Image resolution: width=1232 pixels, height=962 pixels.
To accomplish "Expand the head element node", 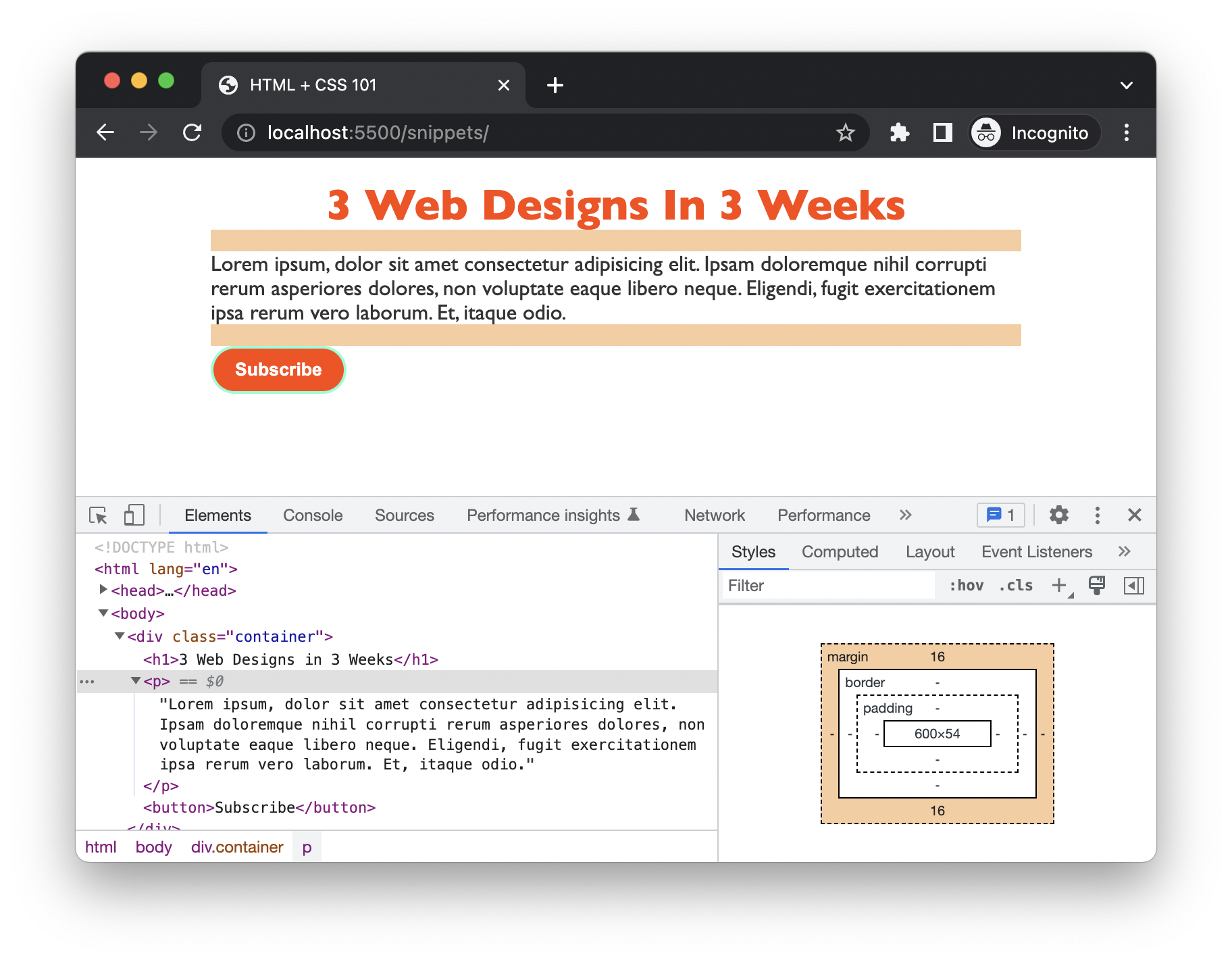I will click(x=103, y=590).
